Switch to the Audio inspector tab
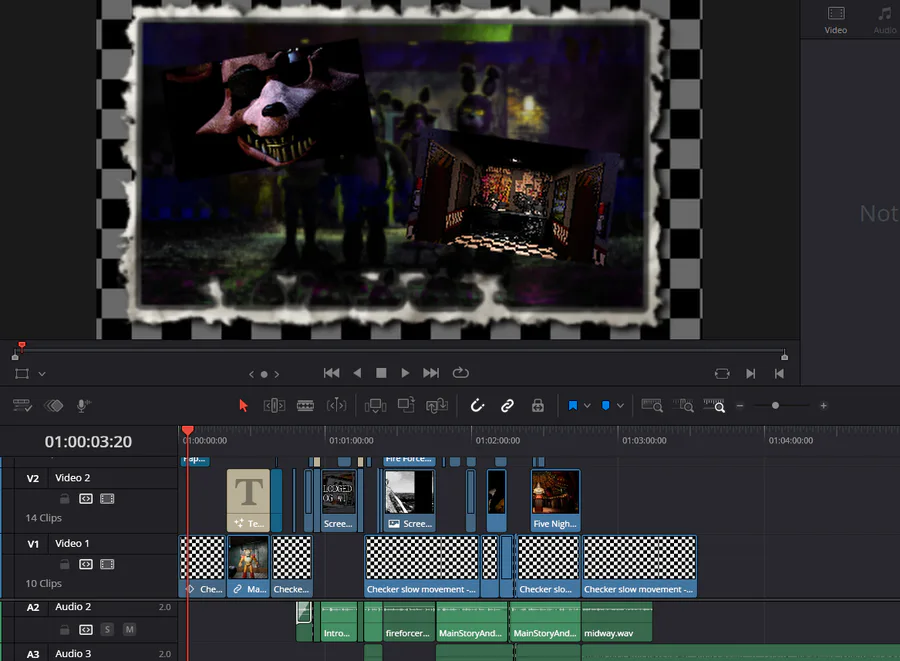 pos(885,20)
